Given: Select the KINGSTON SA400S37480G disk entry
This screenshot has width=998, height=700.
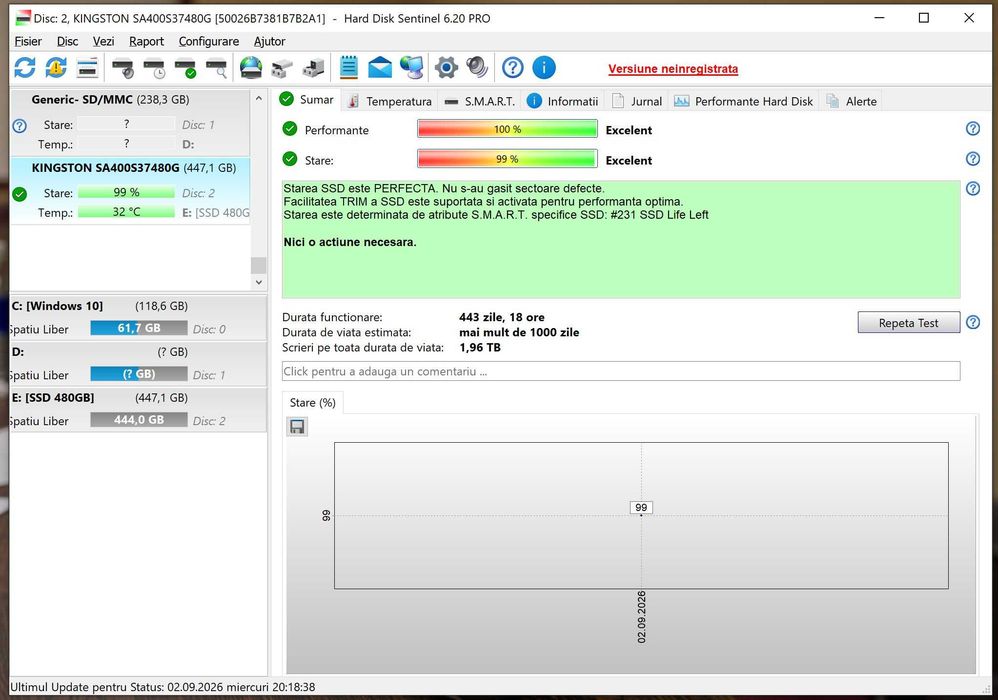Looking at the screenshot, I should 130,190.
